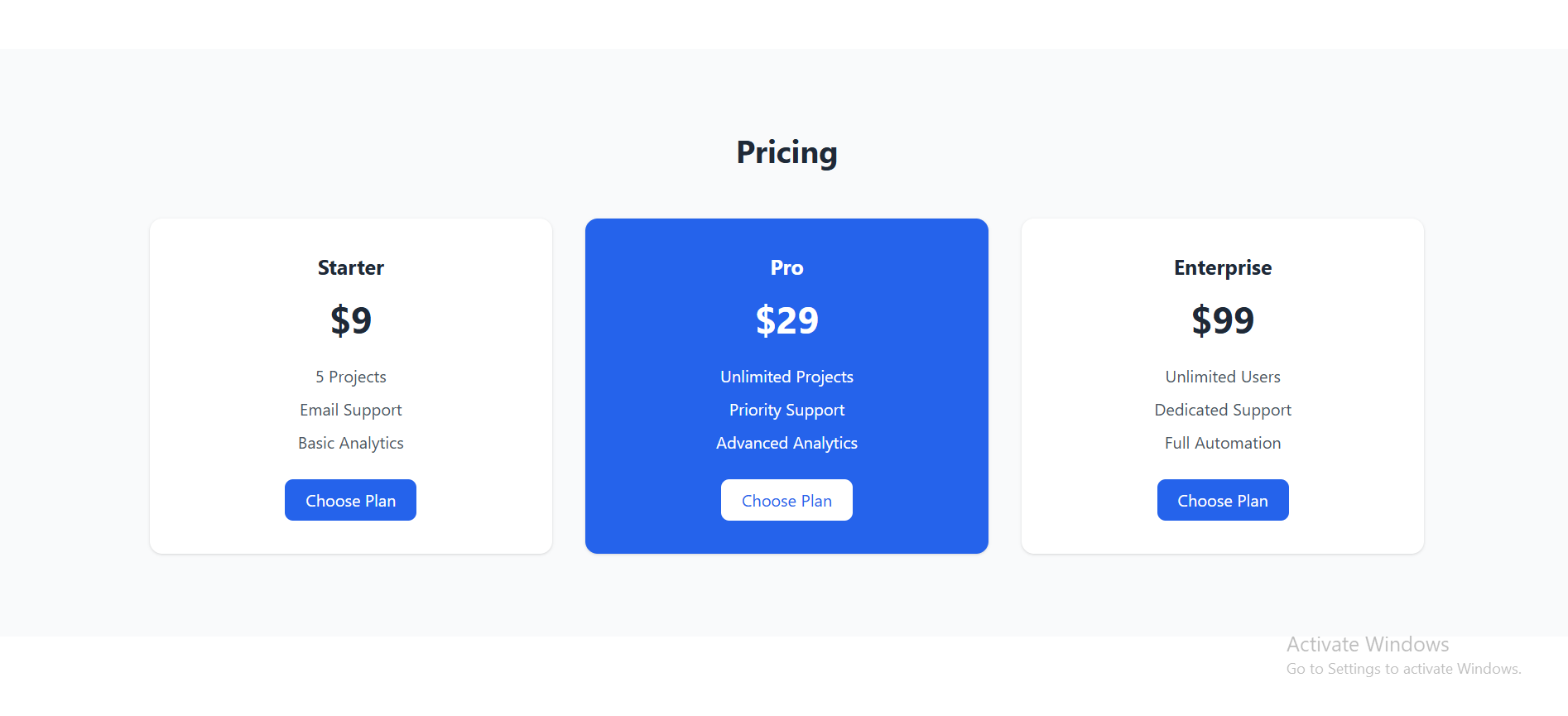The image size is (1568, 716).
Task: Click Choose Plan for the Enterprise tier
Action: [x=1223, y=500]
